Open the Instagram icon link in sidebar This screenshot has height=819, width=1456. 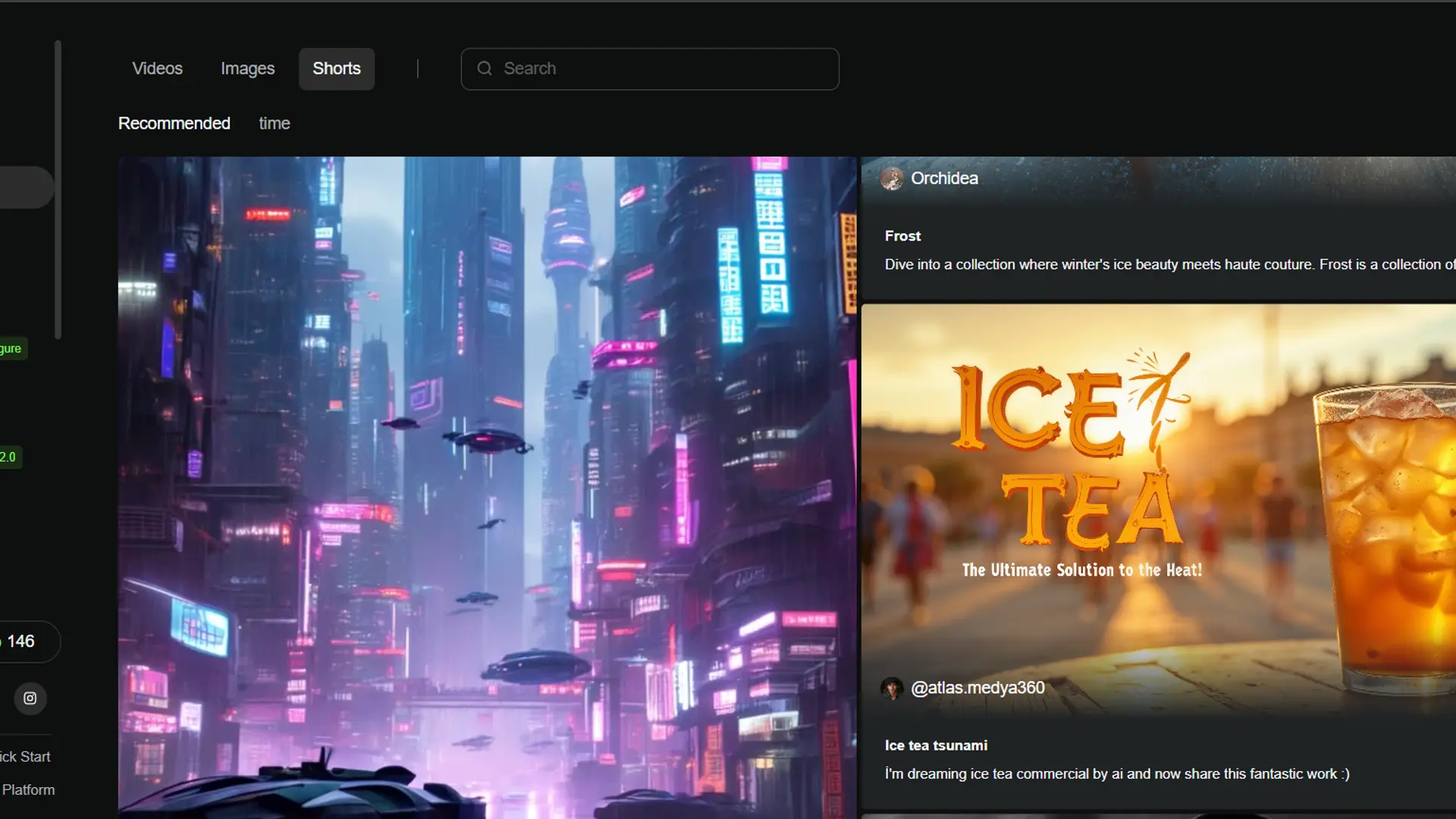(x=30, y=698)
